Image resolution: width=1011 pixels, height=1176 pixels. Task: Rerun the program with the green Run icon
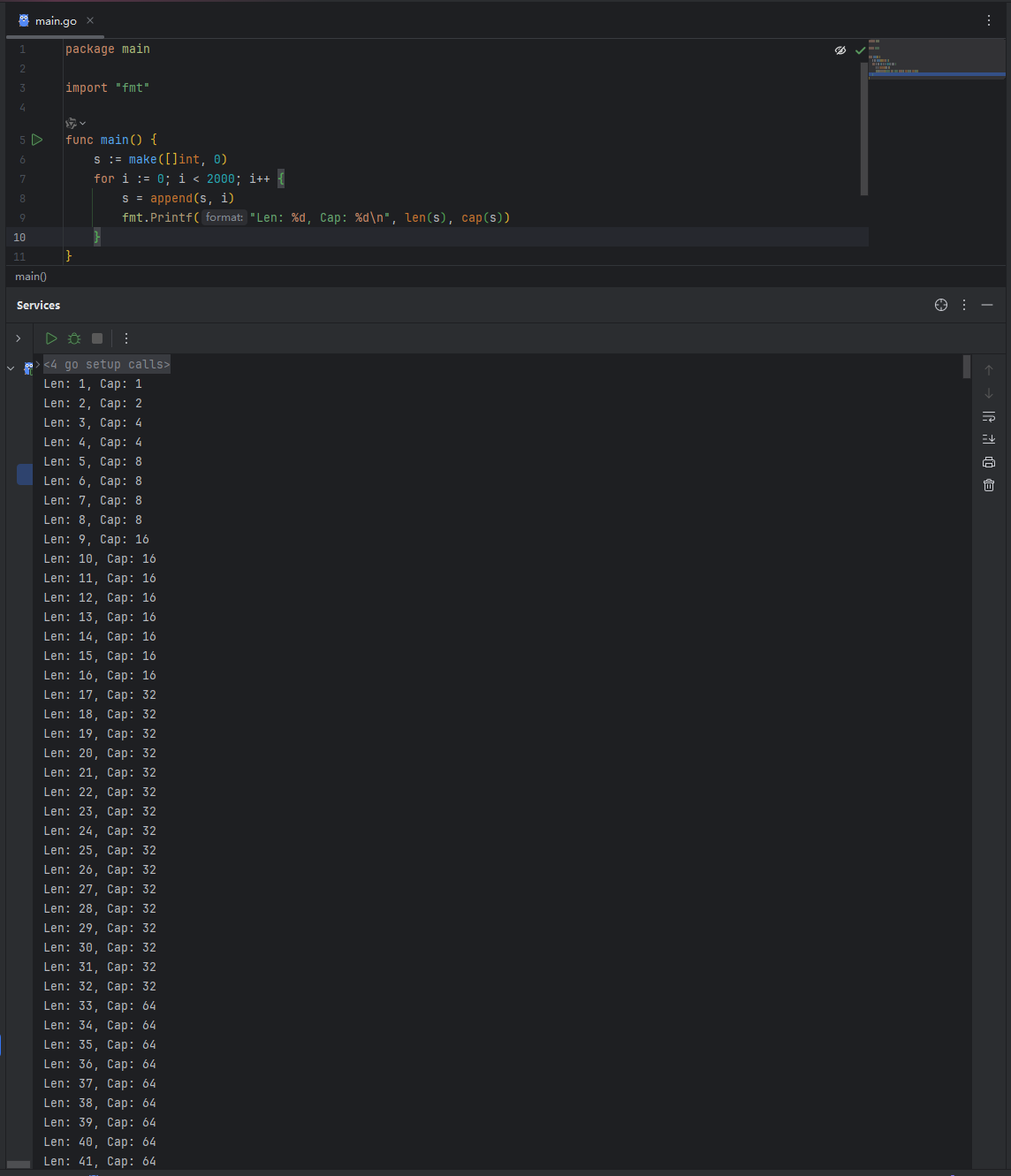(51, 338)
